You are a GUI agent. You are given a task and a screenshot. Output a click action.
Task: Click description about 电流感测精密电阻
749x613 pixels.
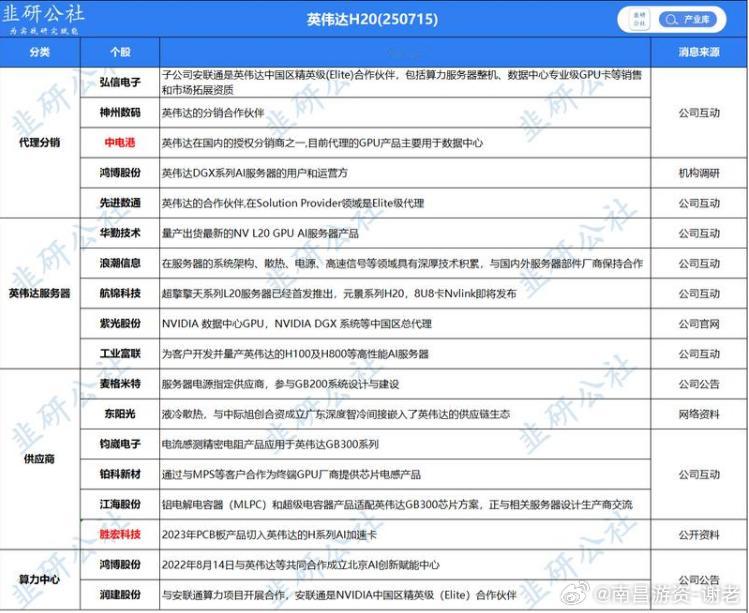tap(270, 444)
